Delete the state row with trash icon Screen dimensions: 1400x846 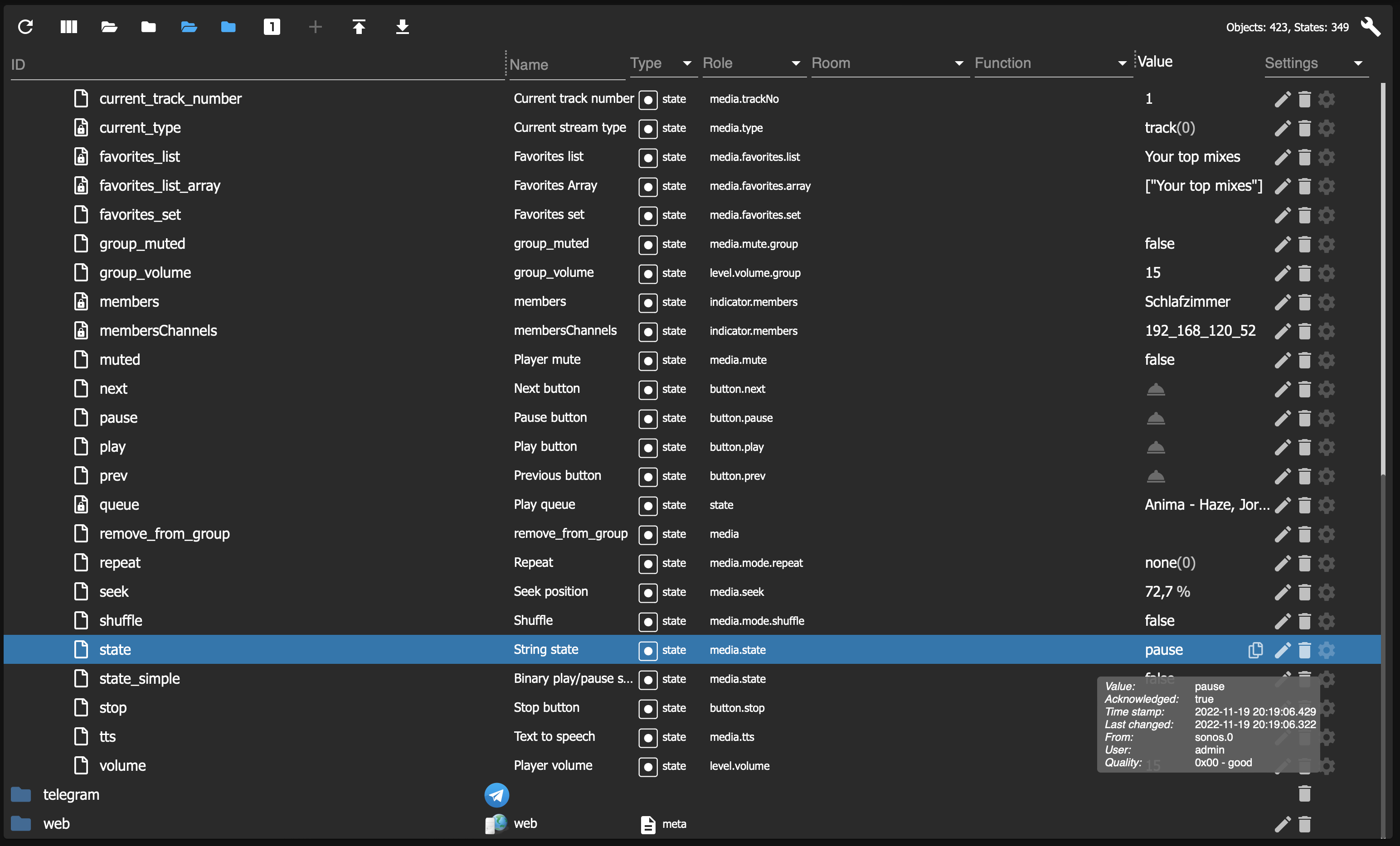pyautogui.click(x=1304, y=650)
